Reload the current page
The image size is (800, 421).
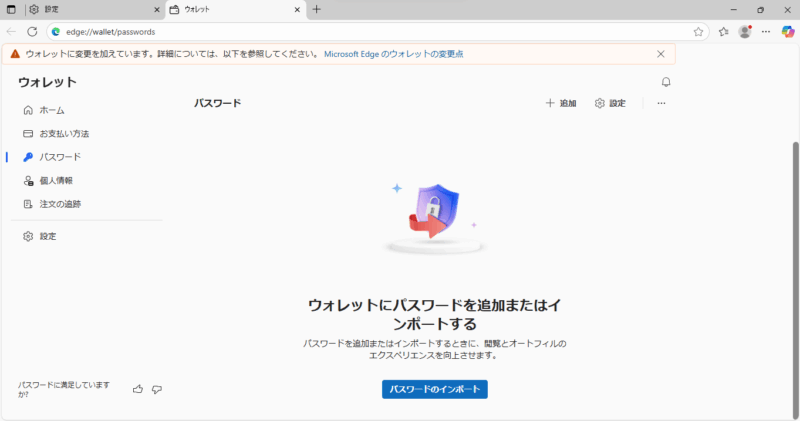(x=32, y=32)
